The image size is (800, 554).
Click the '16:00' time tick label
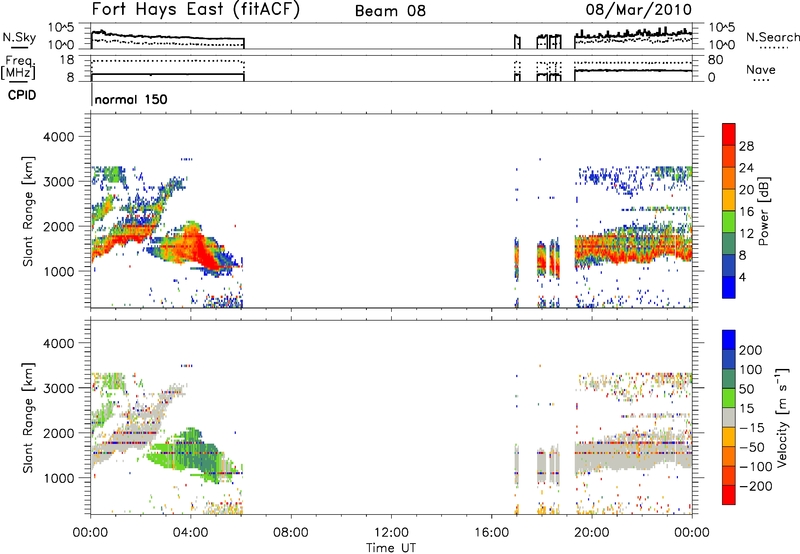coord(491,533)
